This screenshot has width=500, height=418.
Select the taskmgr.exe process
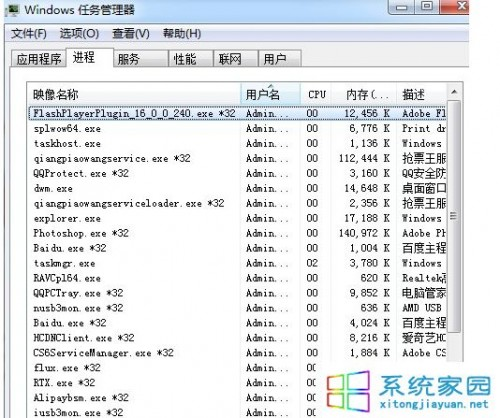[238, 263]
